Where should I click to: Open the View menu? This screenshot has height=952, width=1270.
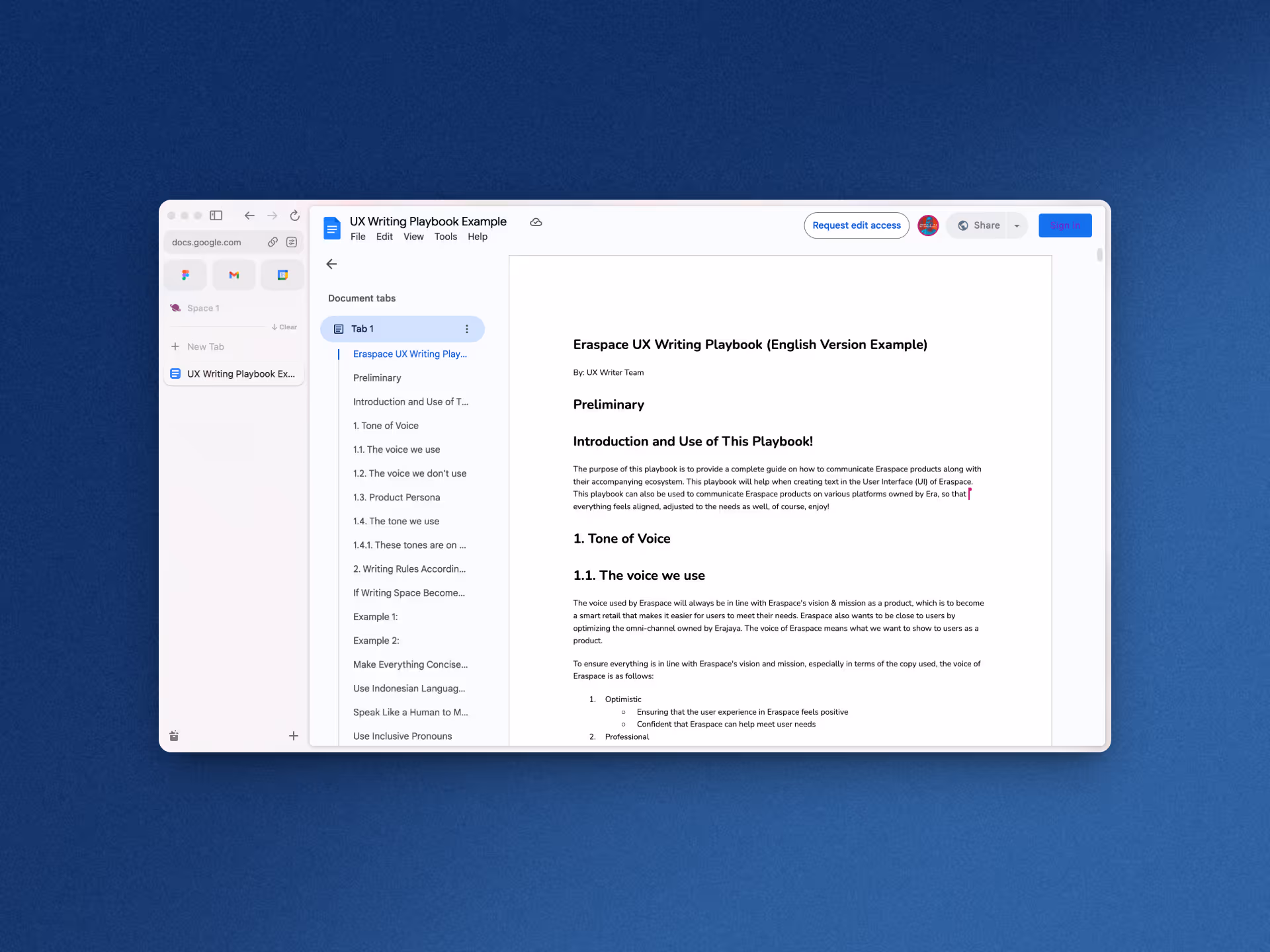413,237
